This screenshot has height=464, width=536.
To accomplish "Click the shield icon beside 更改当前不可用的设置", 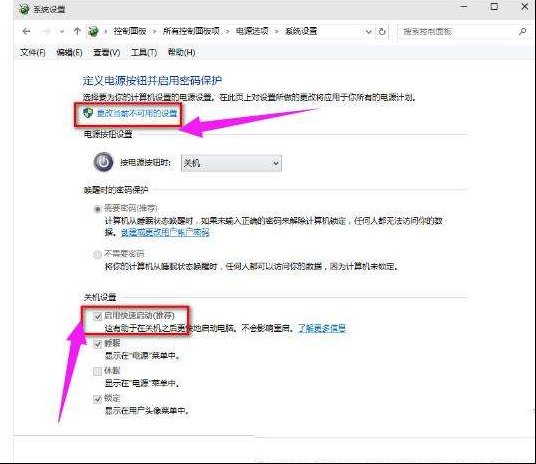I will coord(88,112).
